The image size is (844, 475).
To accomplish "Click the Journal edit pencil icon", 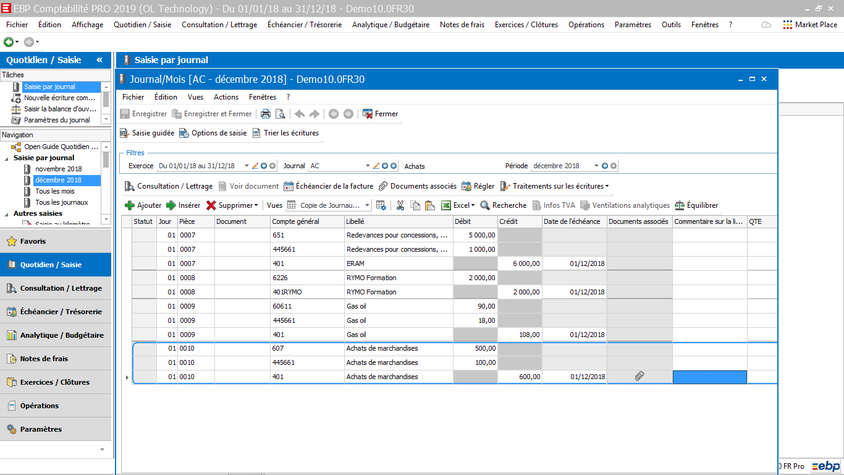I will tap(376, 166).
